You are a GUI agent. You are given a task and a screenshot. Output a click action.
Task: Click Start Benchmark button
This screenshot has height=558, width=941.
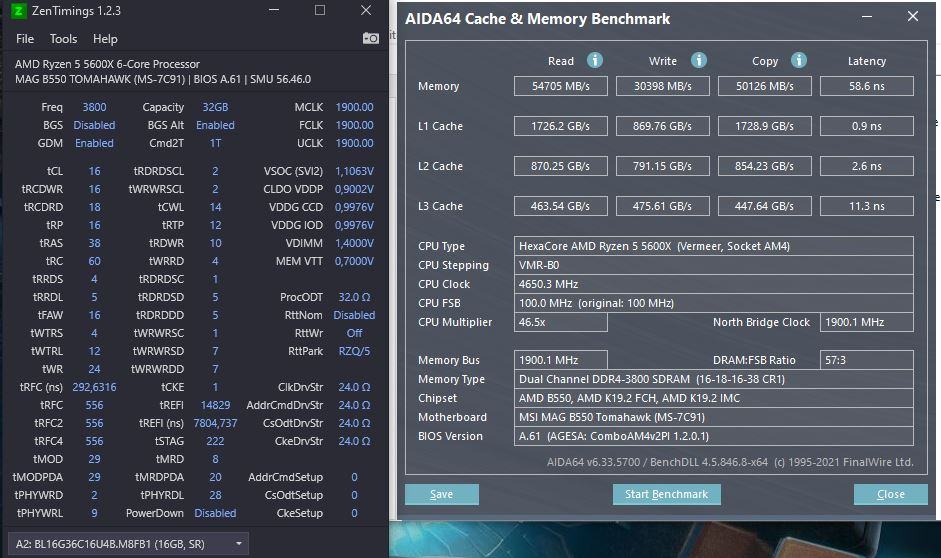(x=666, y=494)
